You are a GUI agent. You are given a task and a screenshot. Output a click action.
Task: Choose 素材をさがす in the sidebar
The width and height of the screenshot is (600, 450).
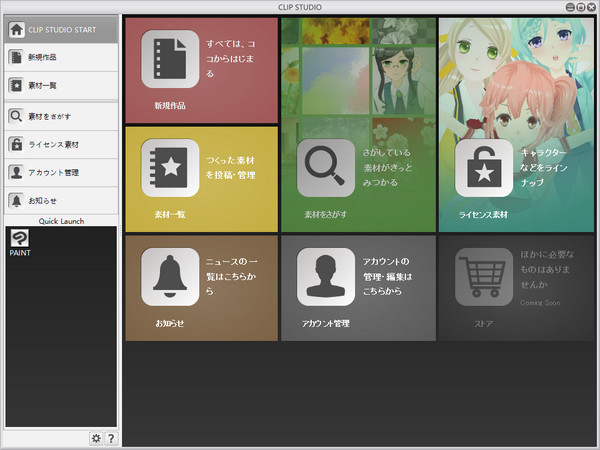[x=60, y=116]
